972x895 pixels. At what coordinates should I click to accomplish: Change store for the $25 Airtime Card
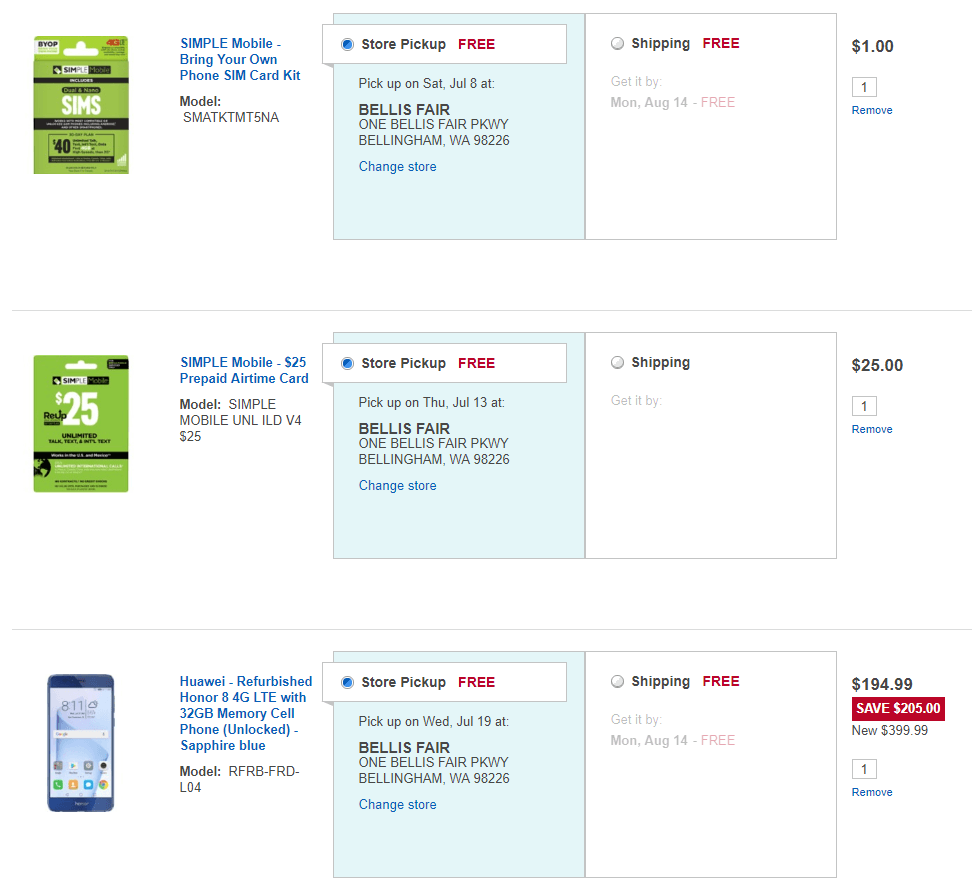[397, 486]
